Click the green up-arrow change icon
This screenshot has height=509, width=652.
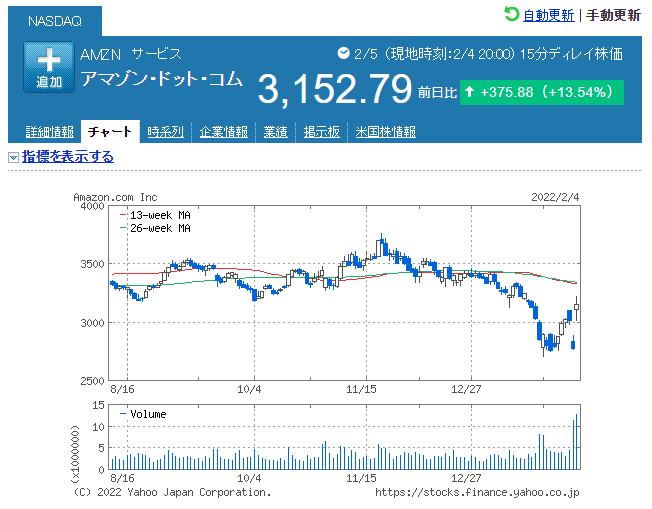pos(469,91)
